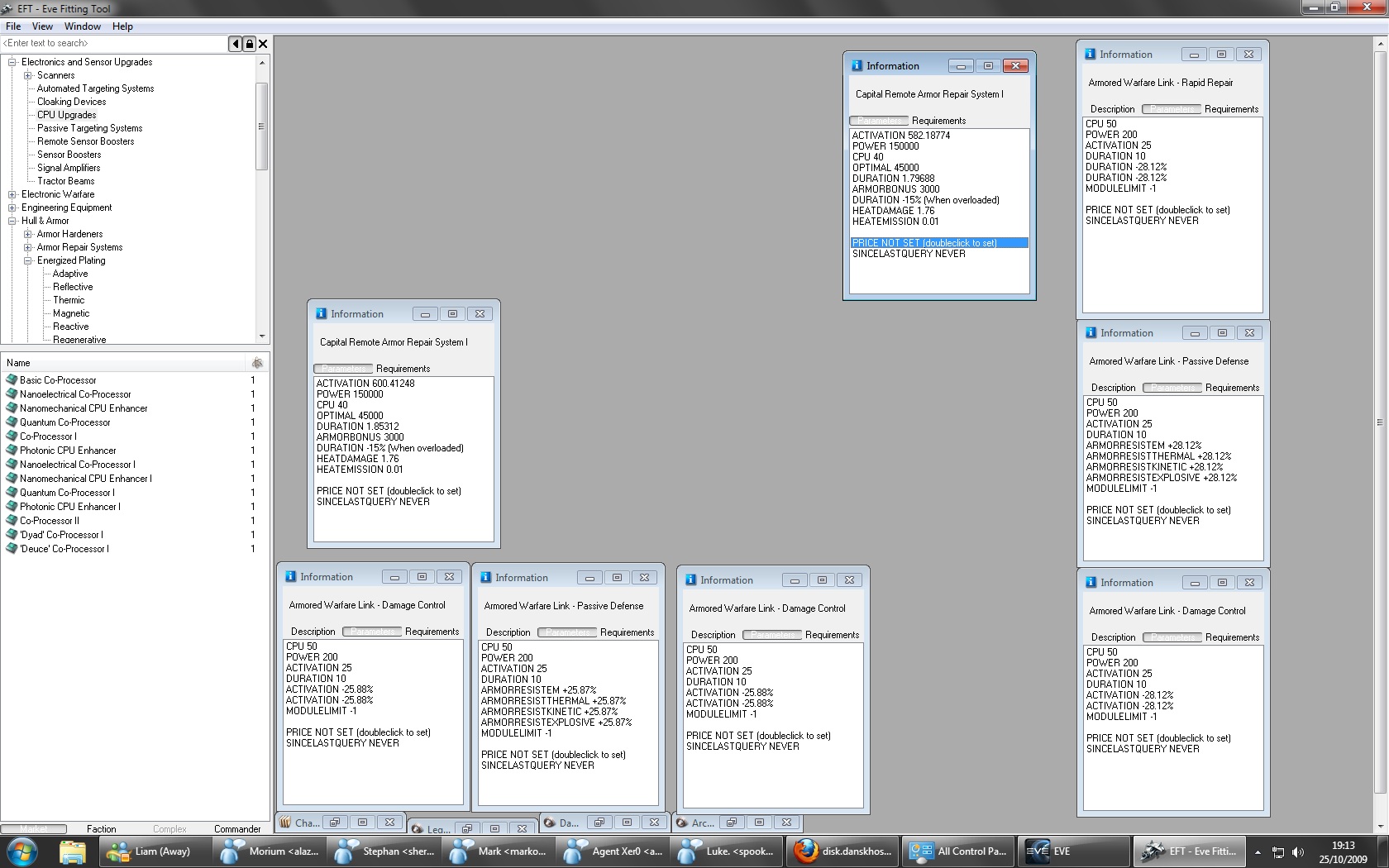Select CPU Upgrades in the category tree
The image size is (1389, 868).
point(67,115)
